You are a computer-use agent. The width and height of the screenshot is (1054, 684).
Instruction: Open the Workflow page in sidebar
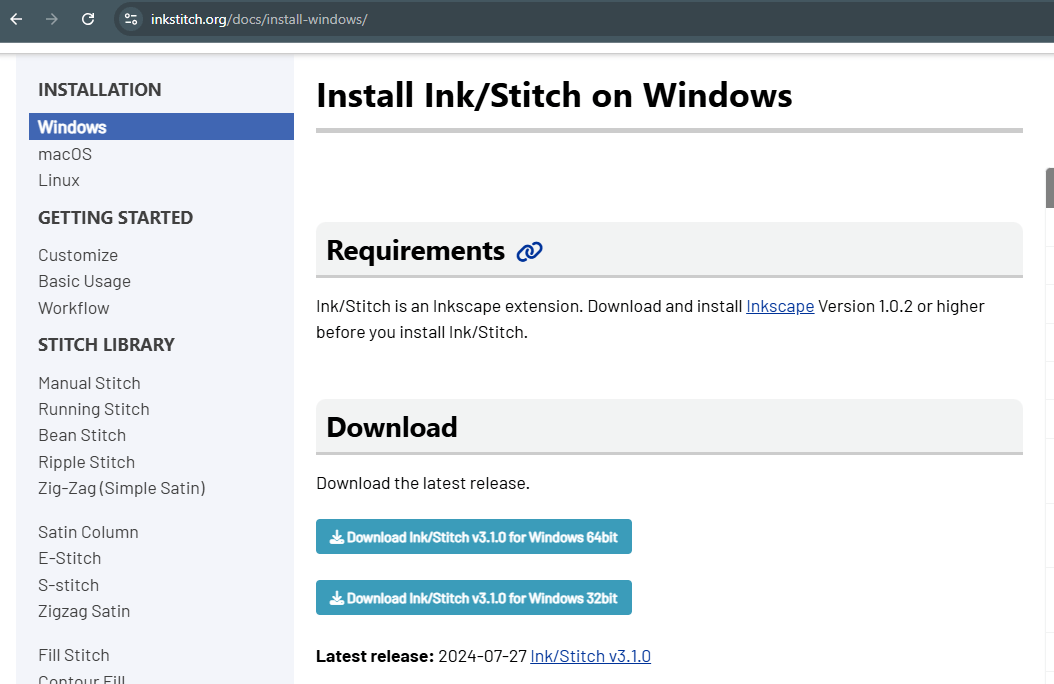73,308
